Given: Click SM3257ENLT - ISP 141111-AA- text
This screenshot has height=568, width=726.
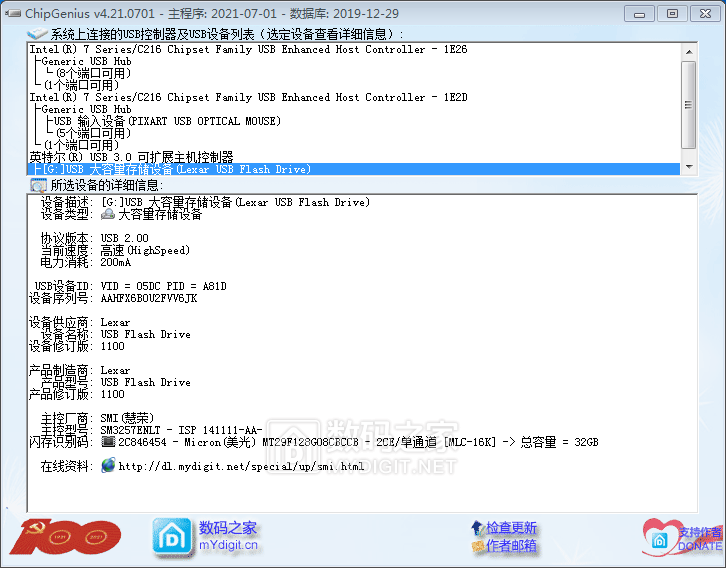Looking at the screenshot, I should pyautogui.click(x=182, y=430).
